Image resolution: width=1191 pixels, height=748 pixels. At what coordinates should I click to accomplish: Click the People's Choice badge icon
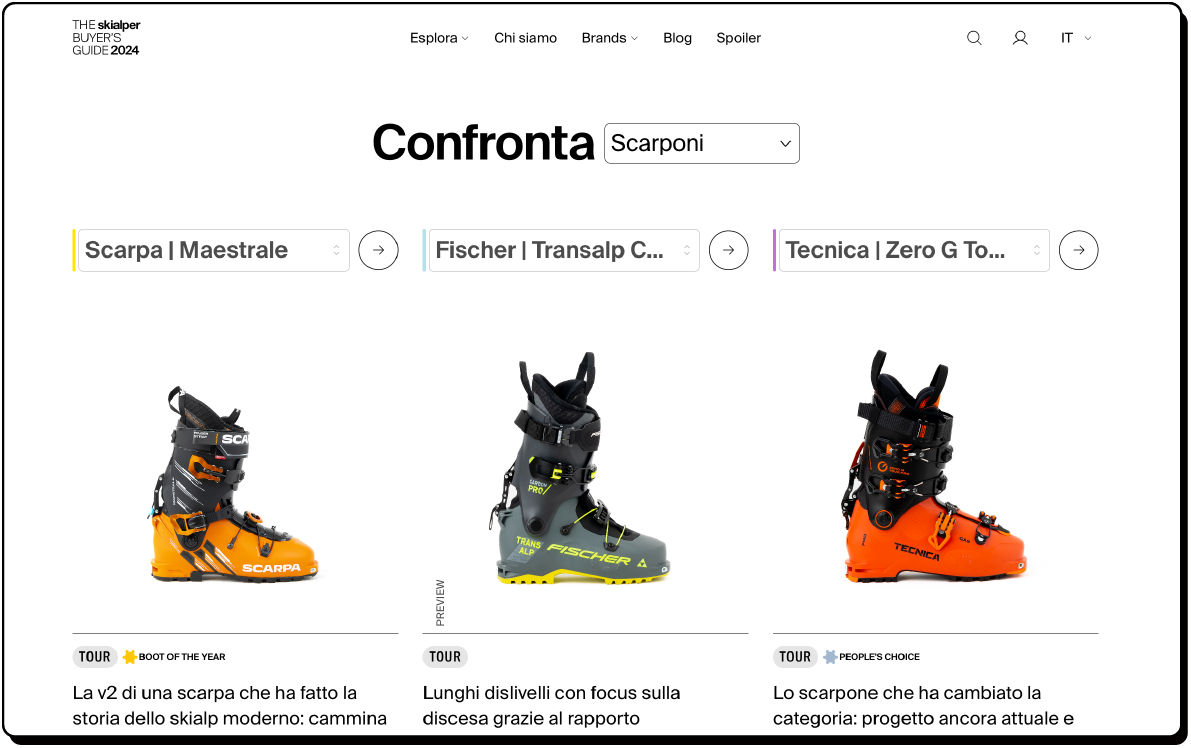[x=830, y=657]
